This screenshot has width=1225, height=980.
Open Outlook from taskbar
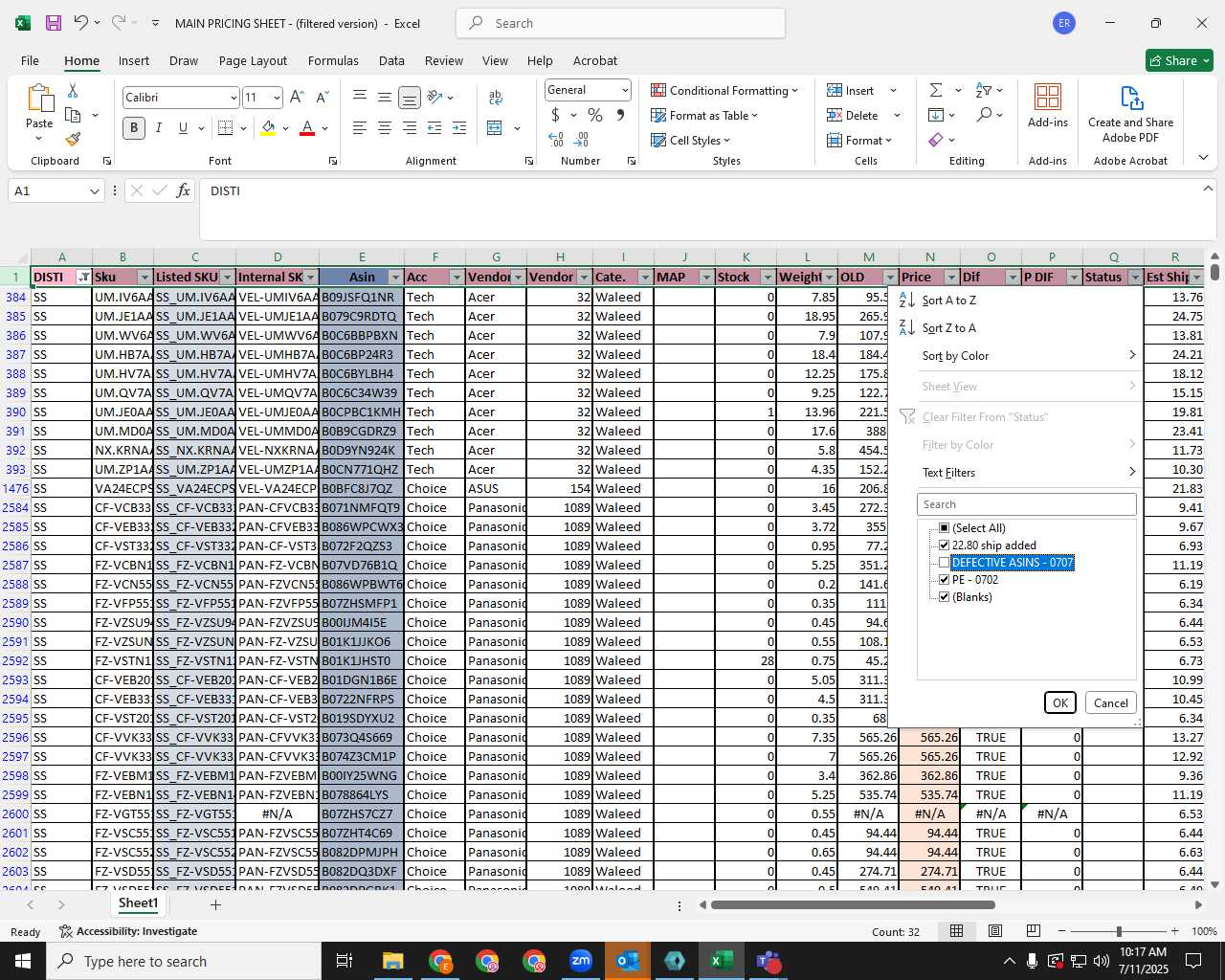[x=628, y=961]
